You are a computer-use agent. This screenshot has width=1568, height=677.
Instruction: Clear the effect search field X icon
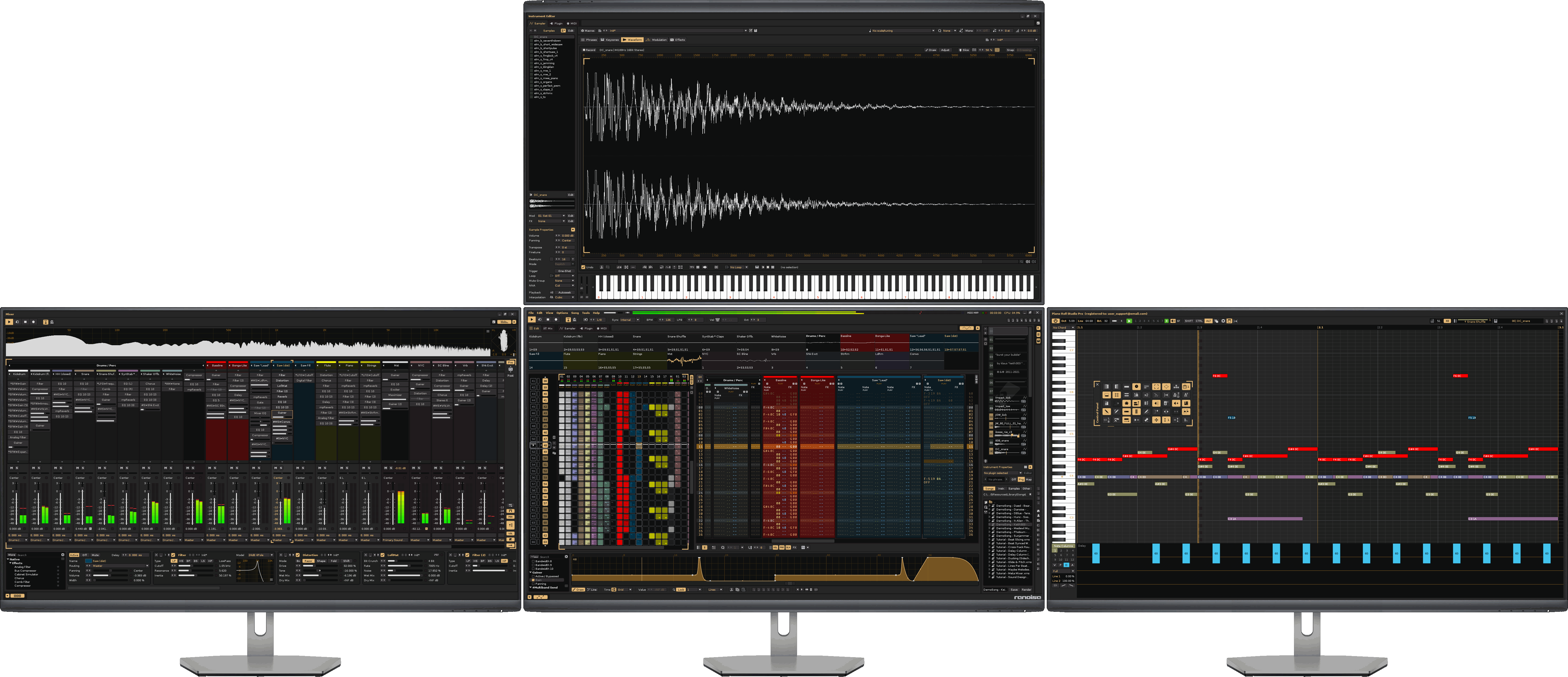click(x=63, y=555)
